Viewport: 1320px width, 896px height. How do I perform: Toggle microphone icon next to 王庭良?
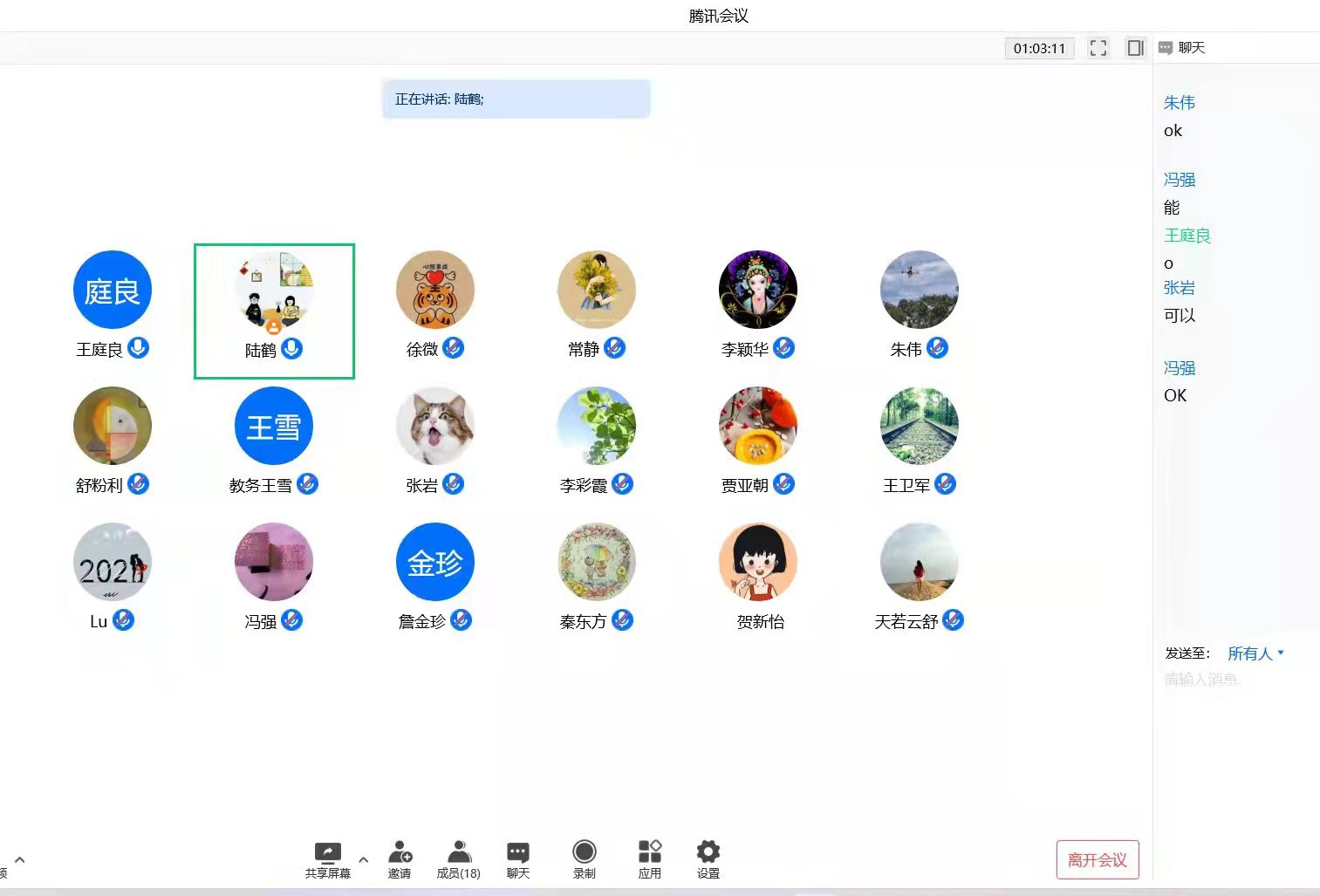pos(138,348)
